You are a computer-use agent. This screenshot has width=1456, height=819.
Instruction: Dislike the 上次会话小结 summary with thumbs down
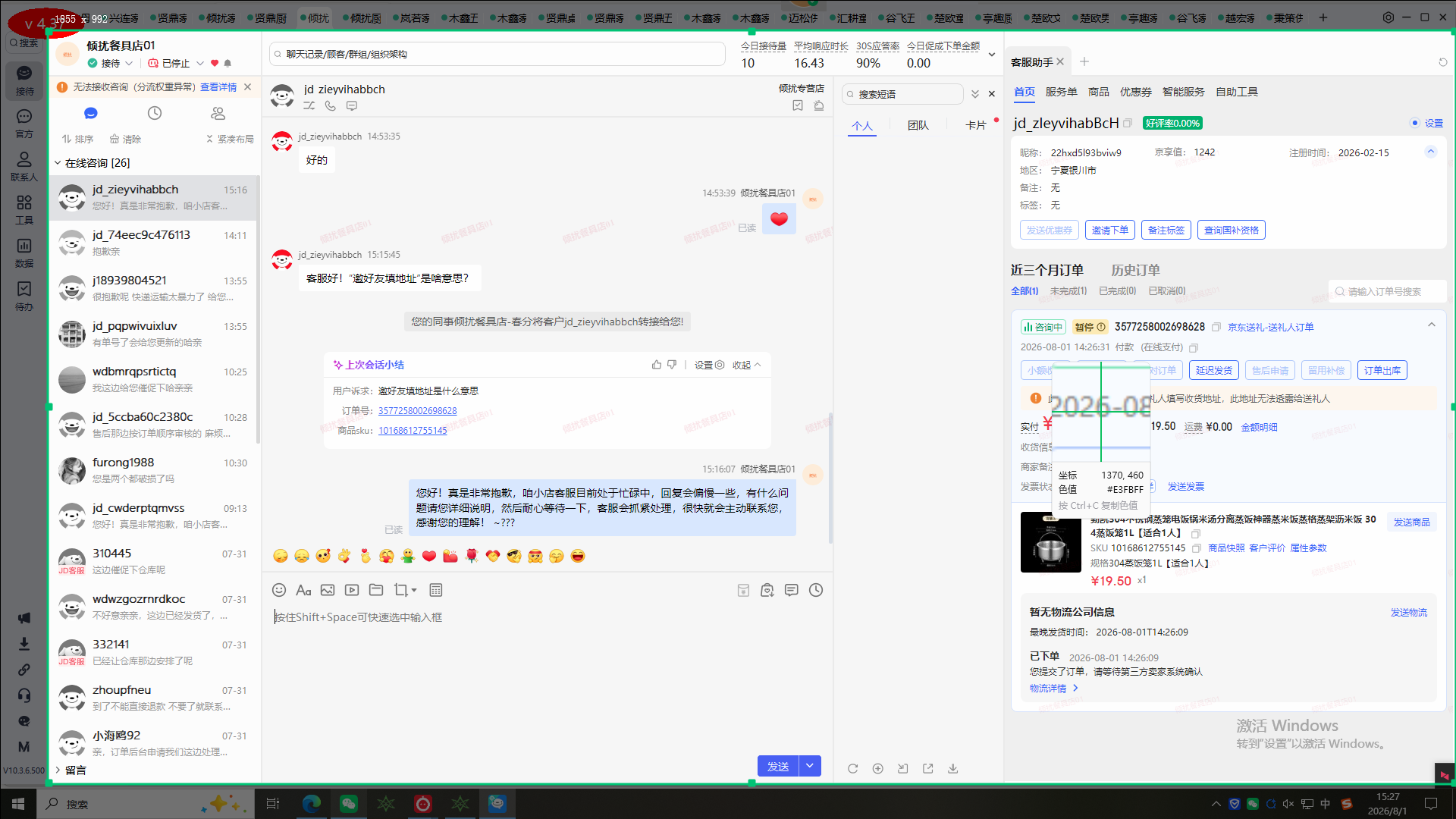click(x=672, y=365)
